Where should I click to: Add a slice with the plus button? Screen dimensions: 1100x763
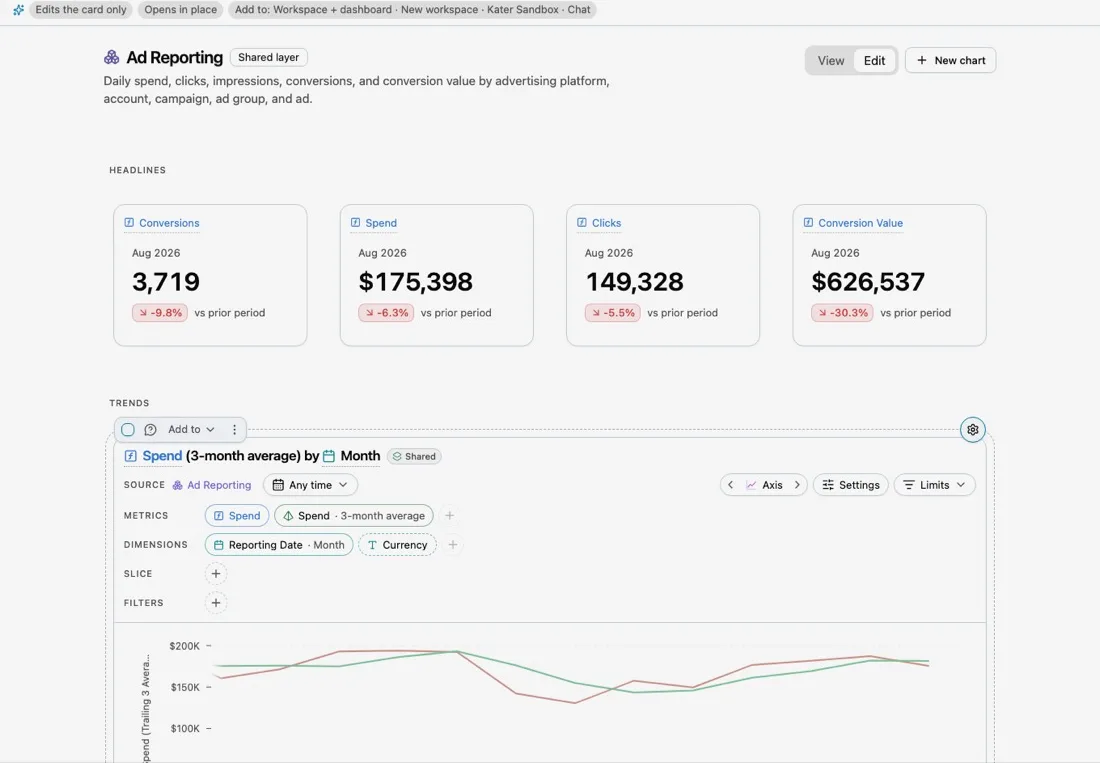(x=216, y=574)
